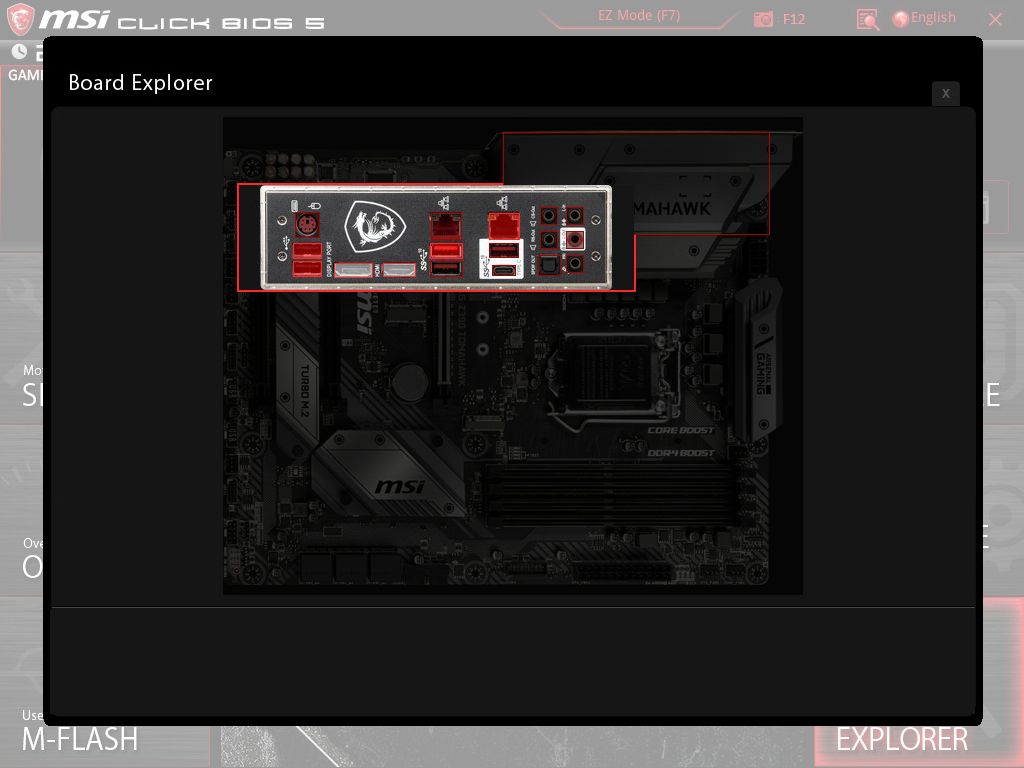Select the S/PDIF optical audio output
This screenshot has width=1024, height=768.
pyautogui.click(x=548, y=267)
